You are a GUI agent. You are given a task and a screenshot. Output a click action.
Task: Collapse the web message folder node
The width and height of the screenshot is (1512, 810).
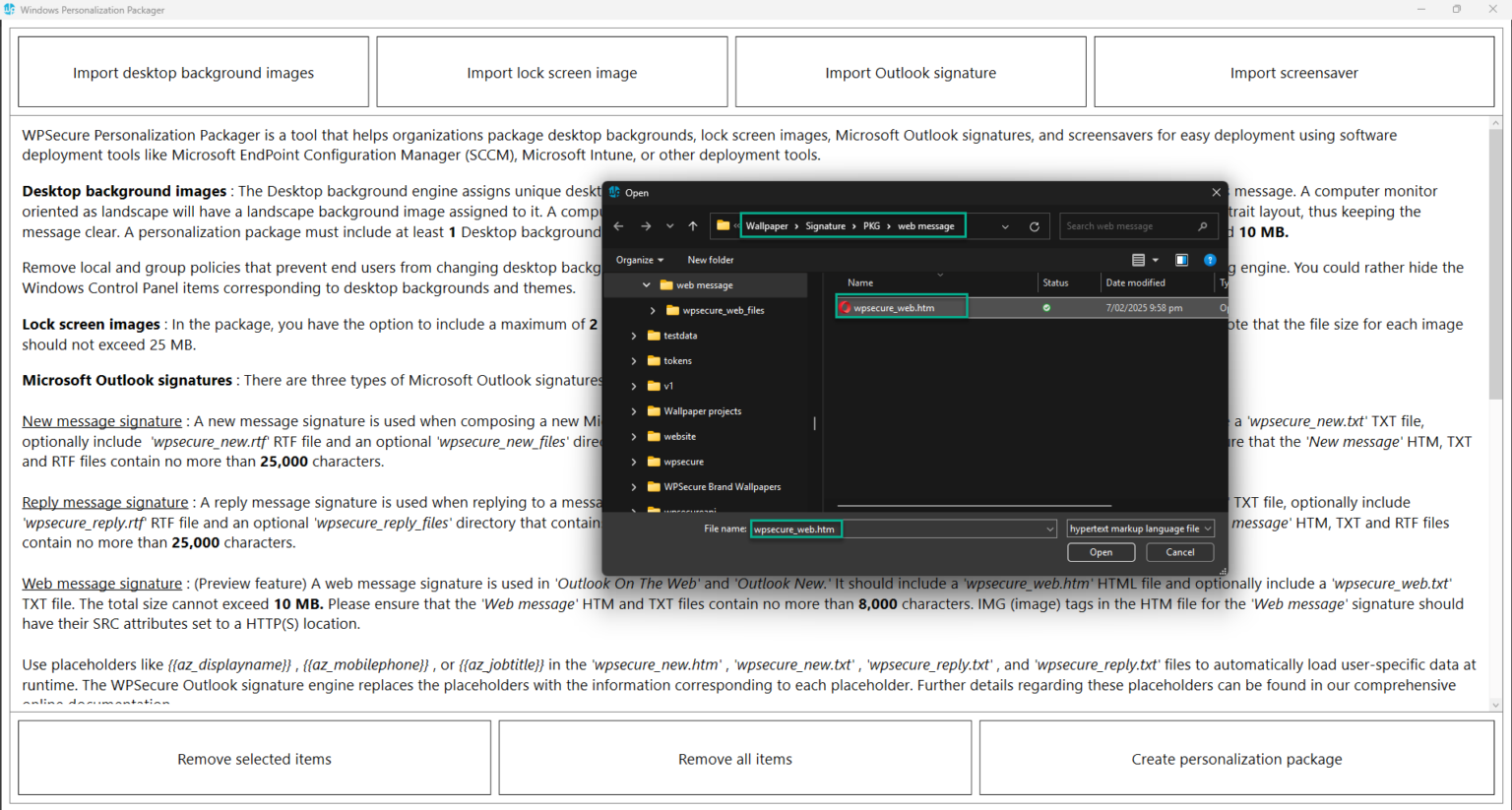[x=646, y=285]
